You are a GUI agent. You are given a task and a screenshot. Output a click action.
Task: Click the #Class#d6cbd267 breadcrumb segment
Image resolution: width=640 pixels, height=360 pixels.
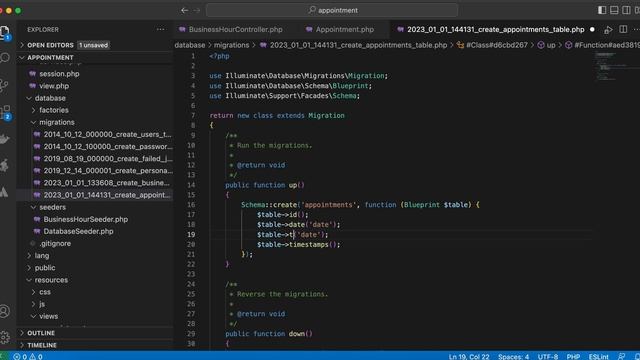[492, 45]
